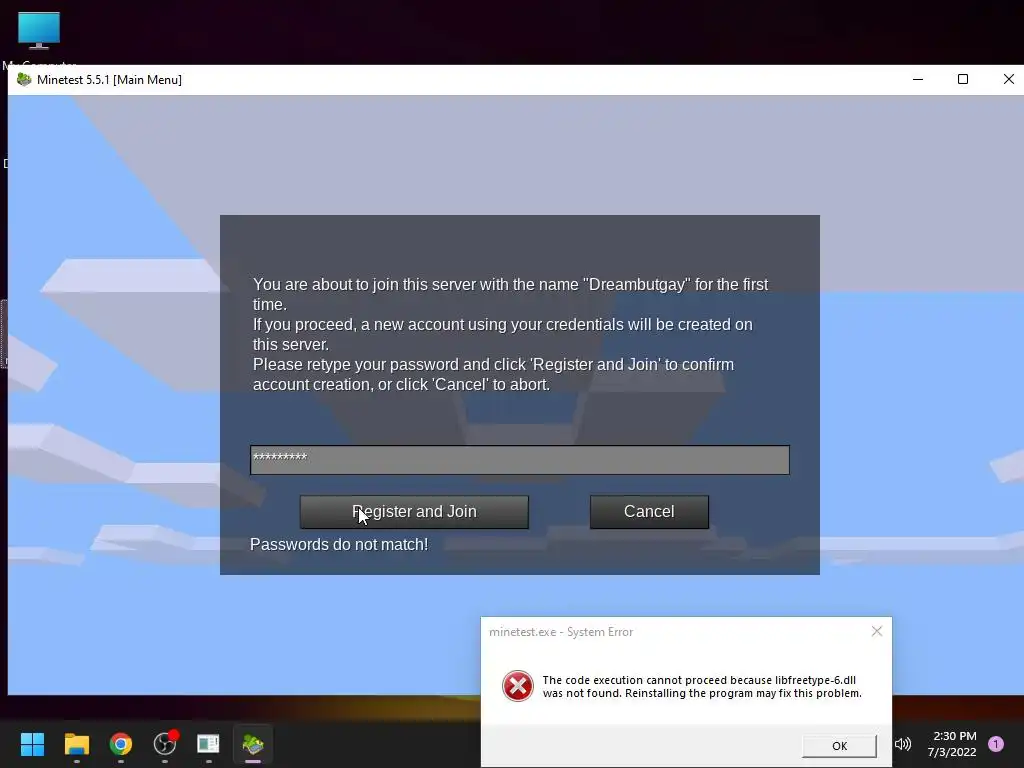Click the 'minetest.exe - System Error' title

(x=561, y=632)
